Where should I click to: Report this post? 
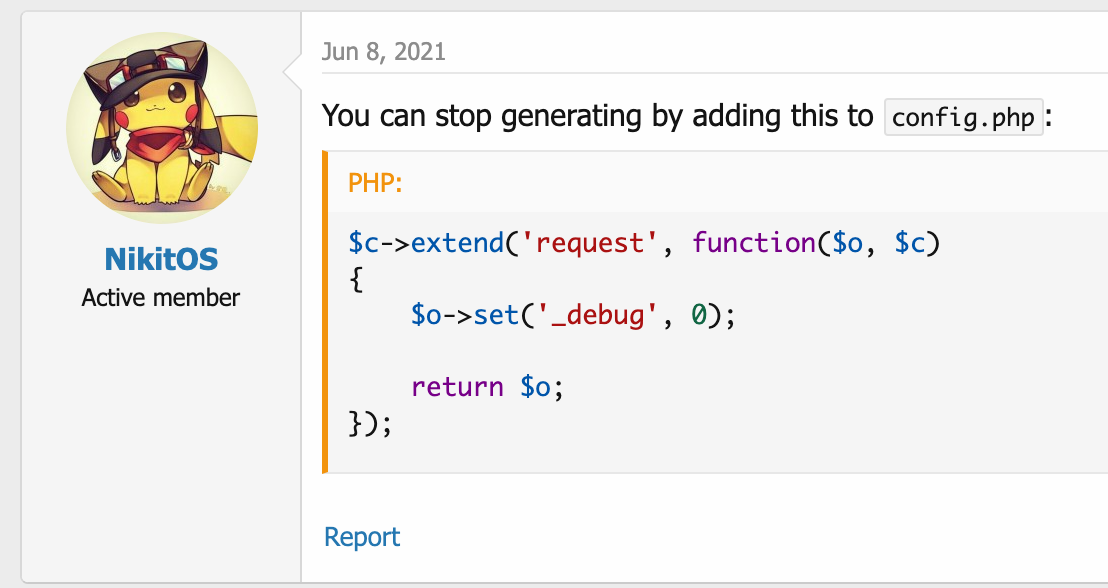click(362, 537)
